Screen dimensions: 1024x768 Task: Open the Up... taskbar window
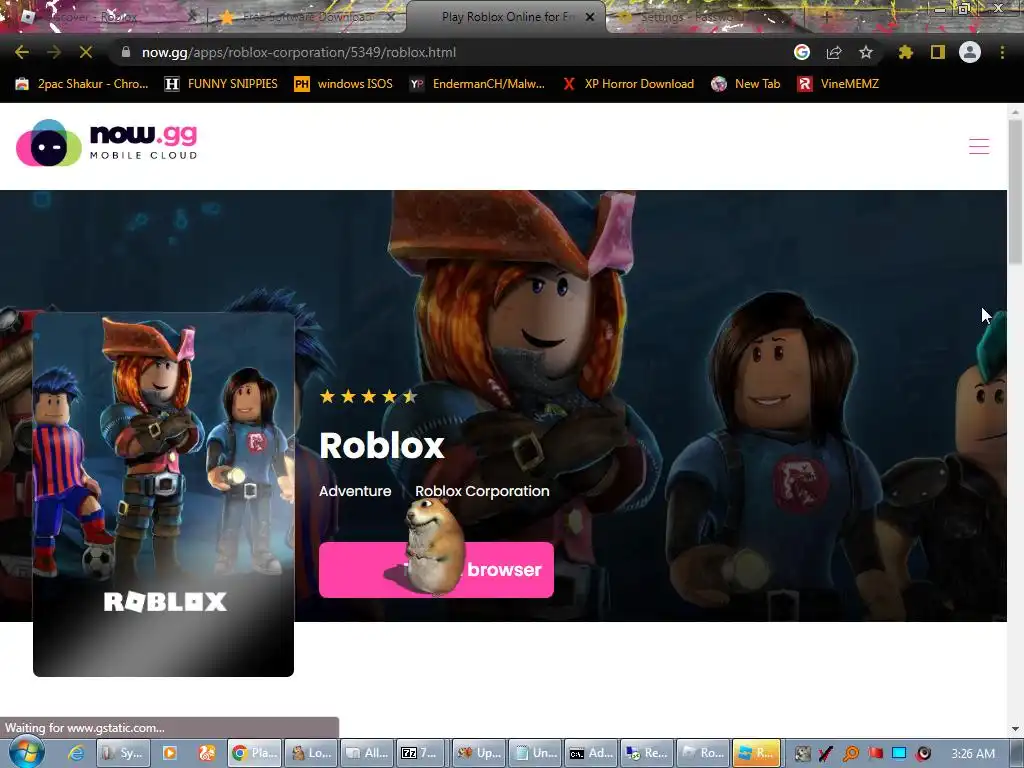[x=479, y=753]
